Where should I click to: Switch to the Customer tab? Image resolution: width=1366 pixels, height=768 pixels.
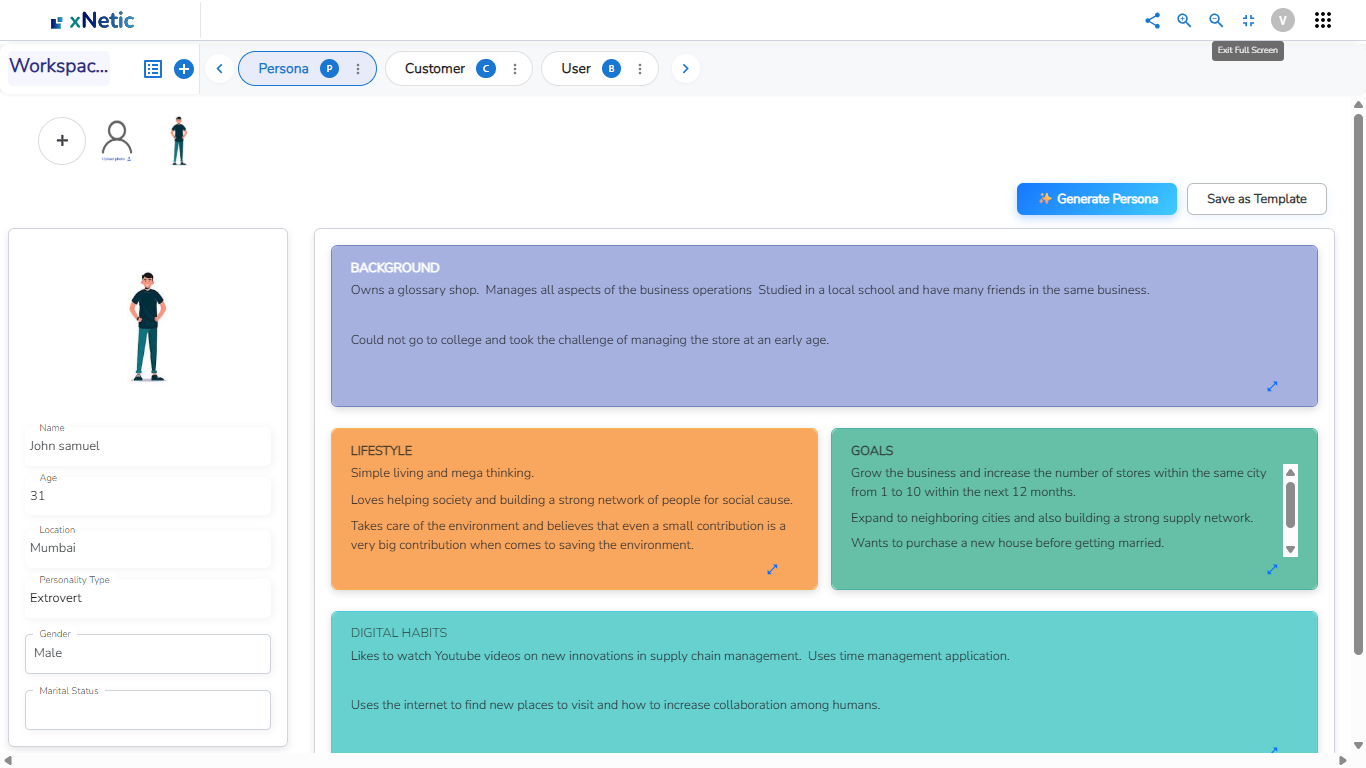pos(435,69)
